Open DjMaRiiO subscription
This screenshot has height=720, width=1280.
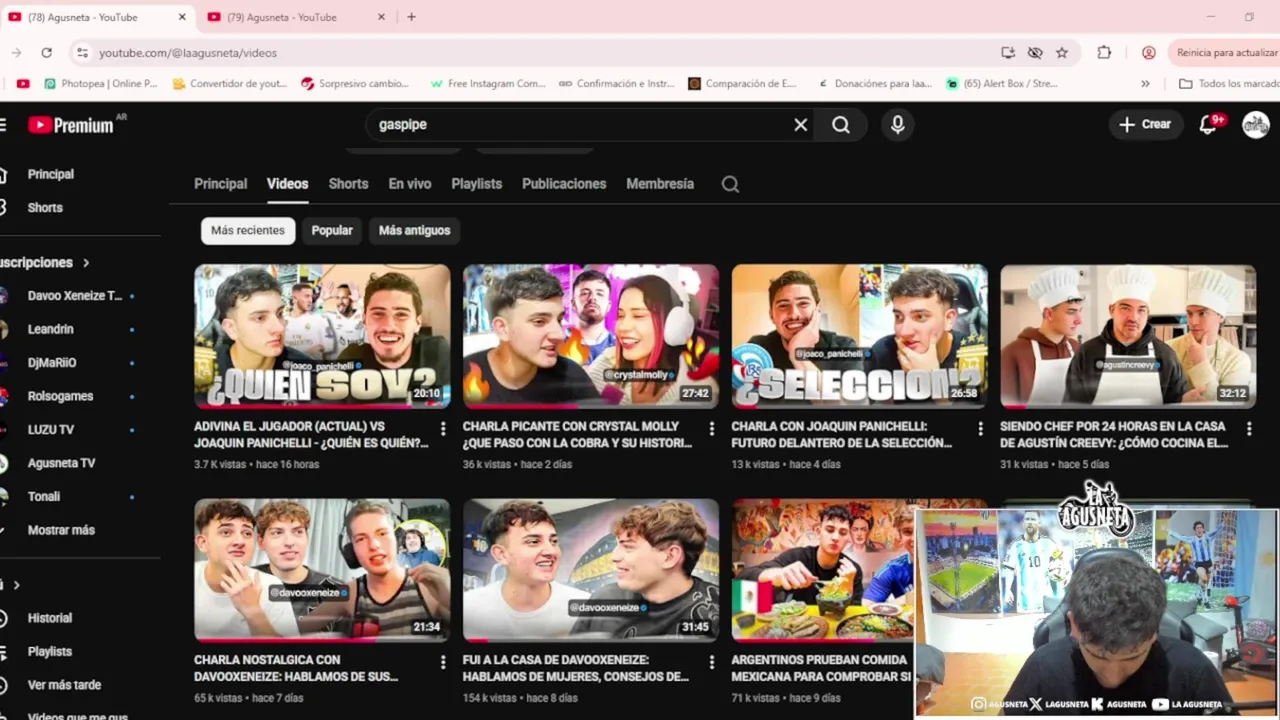click(x=52, y=363)
